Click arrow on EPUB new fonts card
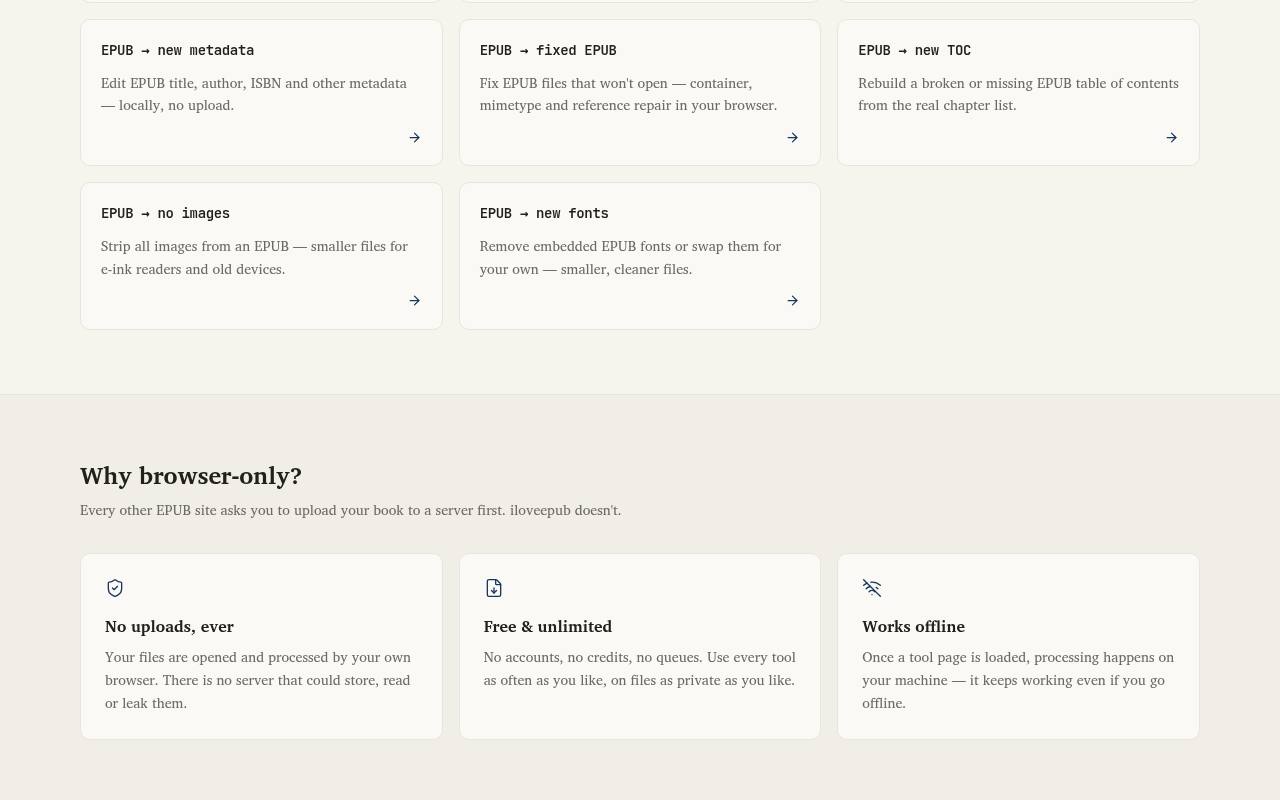This screenshot has width=1280, height=800. [x=792, y=301]
